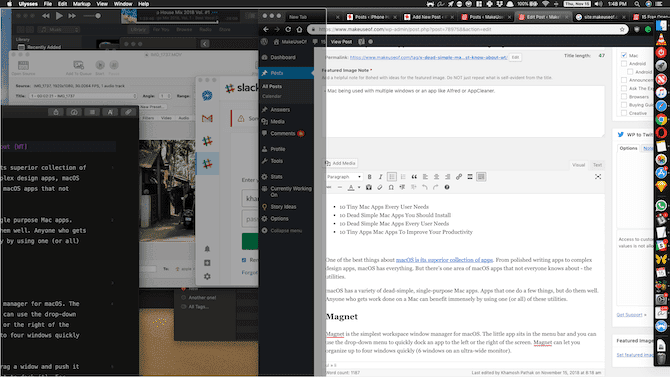The width and height of the screenshot is (670, 377).
Task: Click the play button in iTunes
Action: point(59,16)
